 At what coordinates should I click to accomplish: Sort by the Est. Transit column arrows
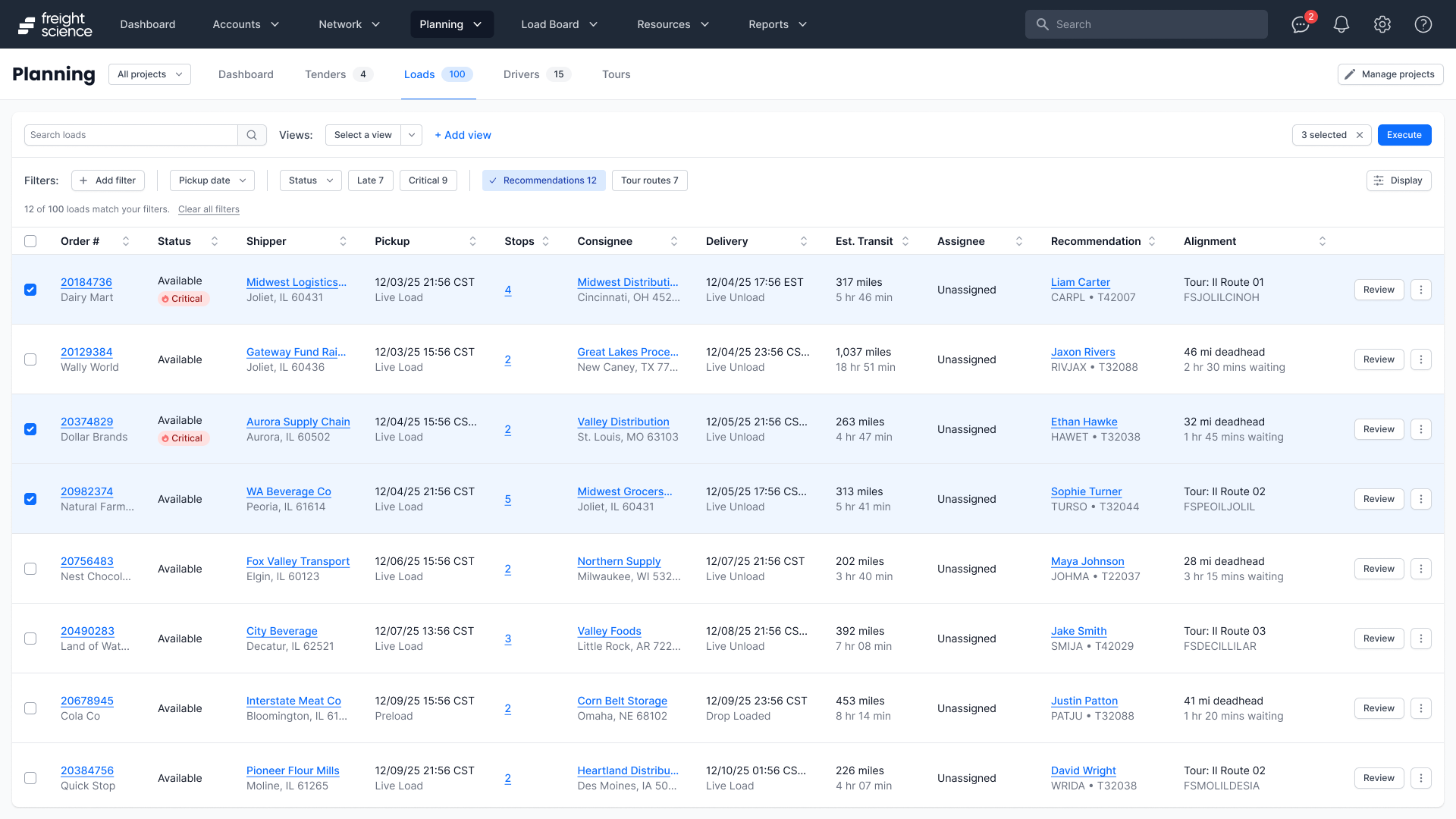[x=905, y=241]
